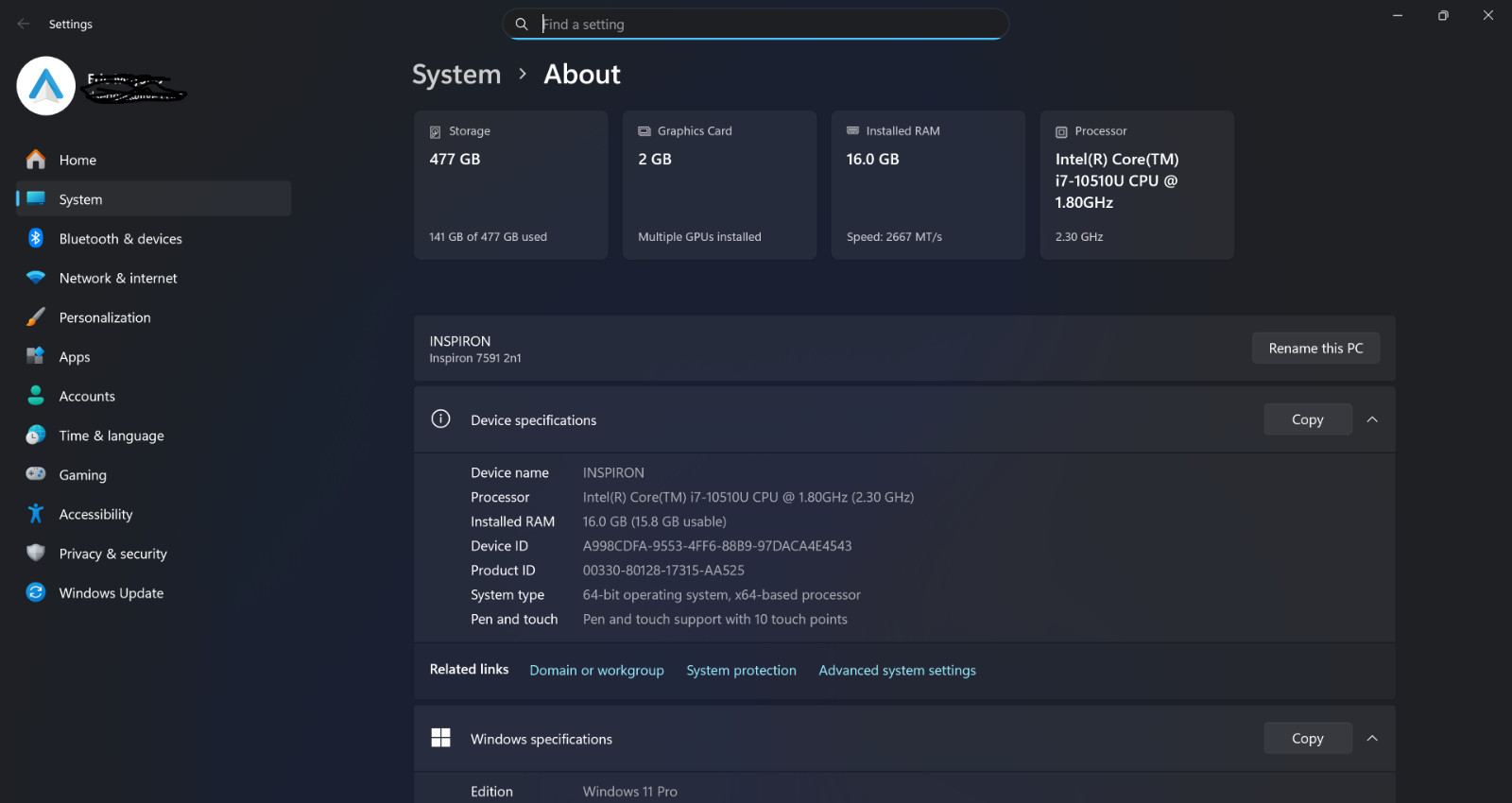Go to Accessibility settings

[153, 514]
